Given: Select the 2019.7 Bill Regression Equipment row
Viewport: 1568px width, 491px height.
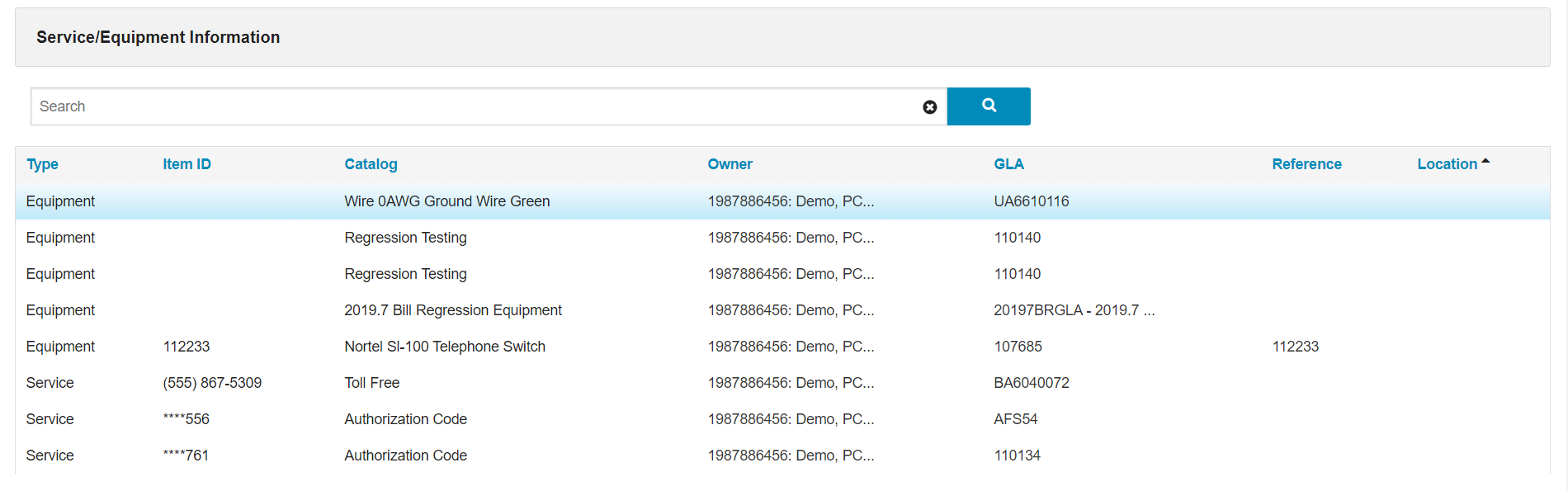Looking at the screenshot, I should click(x=452, y=310).
